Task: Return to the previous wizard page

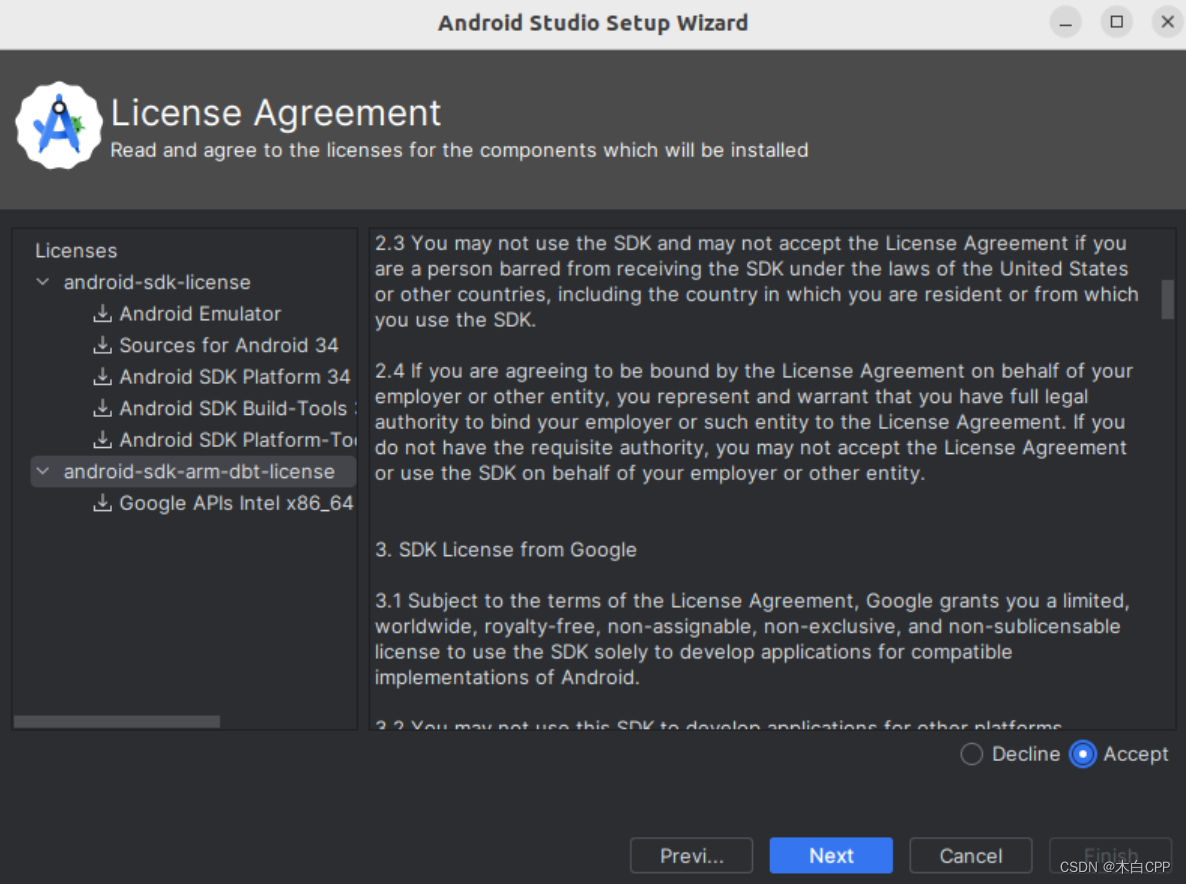Action: pos(691,855)
